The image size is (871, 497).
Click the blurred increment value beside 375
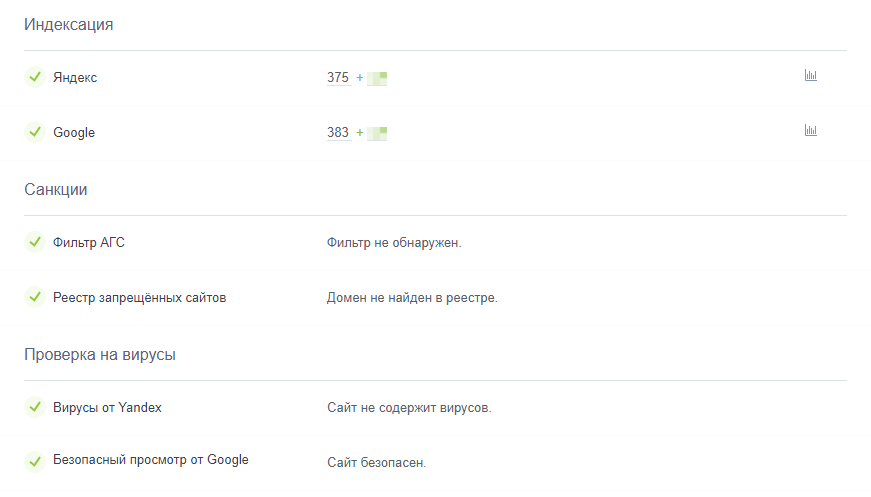coord(377,77)
